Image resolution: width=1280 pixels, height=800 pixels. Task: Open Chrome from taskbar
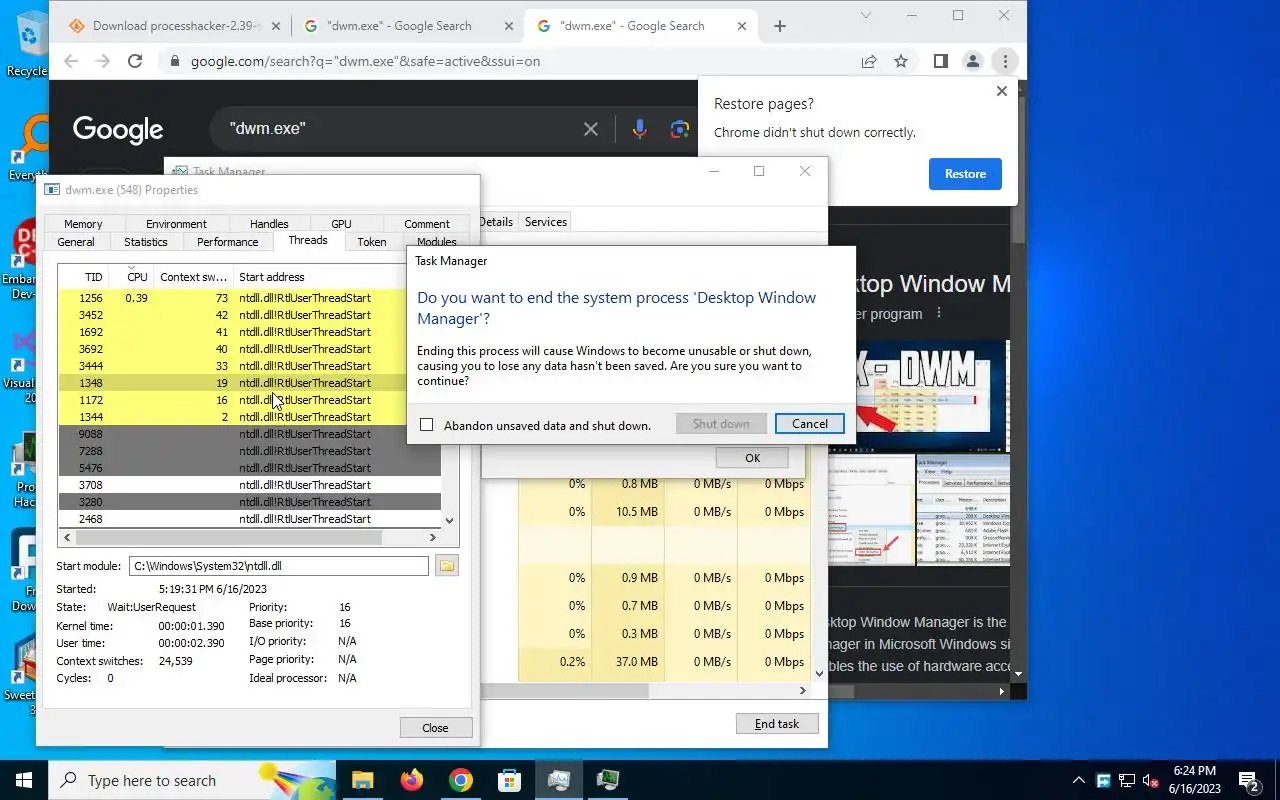460,780
